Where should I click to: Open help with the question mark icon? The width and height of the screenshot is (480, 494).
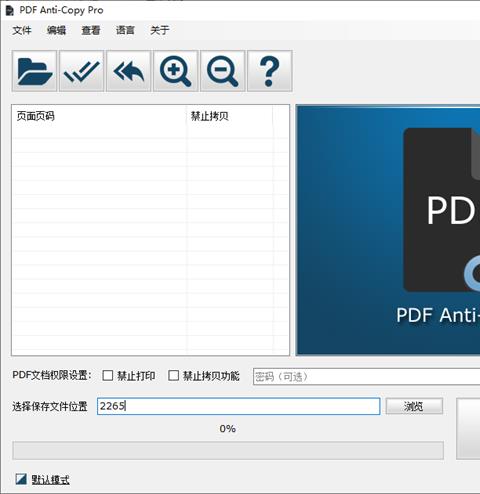270,71
